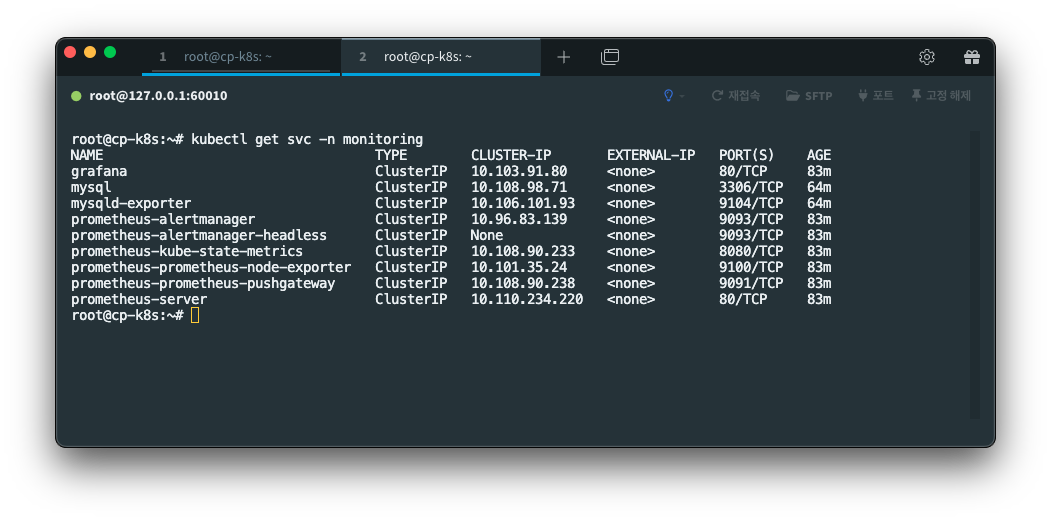Click cluster IP 10.108.98.71
Viewport: 1051px width, 521px height.
tap(519, 188)
